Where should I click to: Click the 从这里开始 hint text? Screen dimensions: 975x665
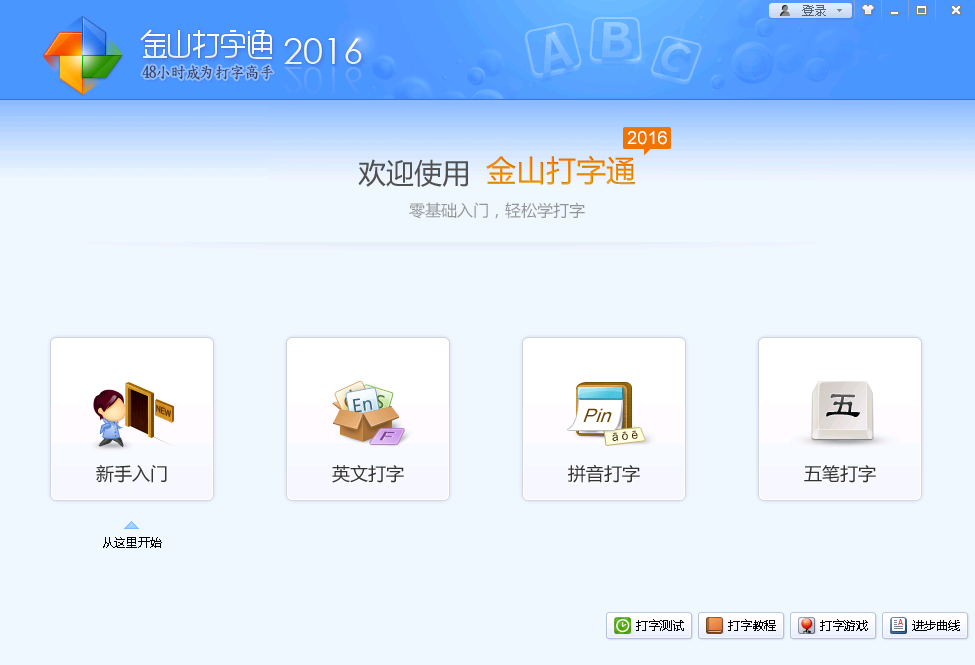(132, 542)
